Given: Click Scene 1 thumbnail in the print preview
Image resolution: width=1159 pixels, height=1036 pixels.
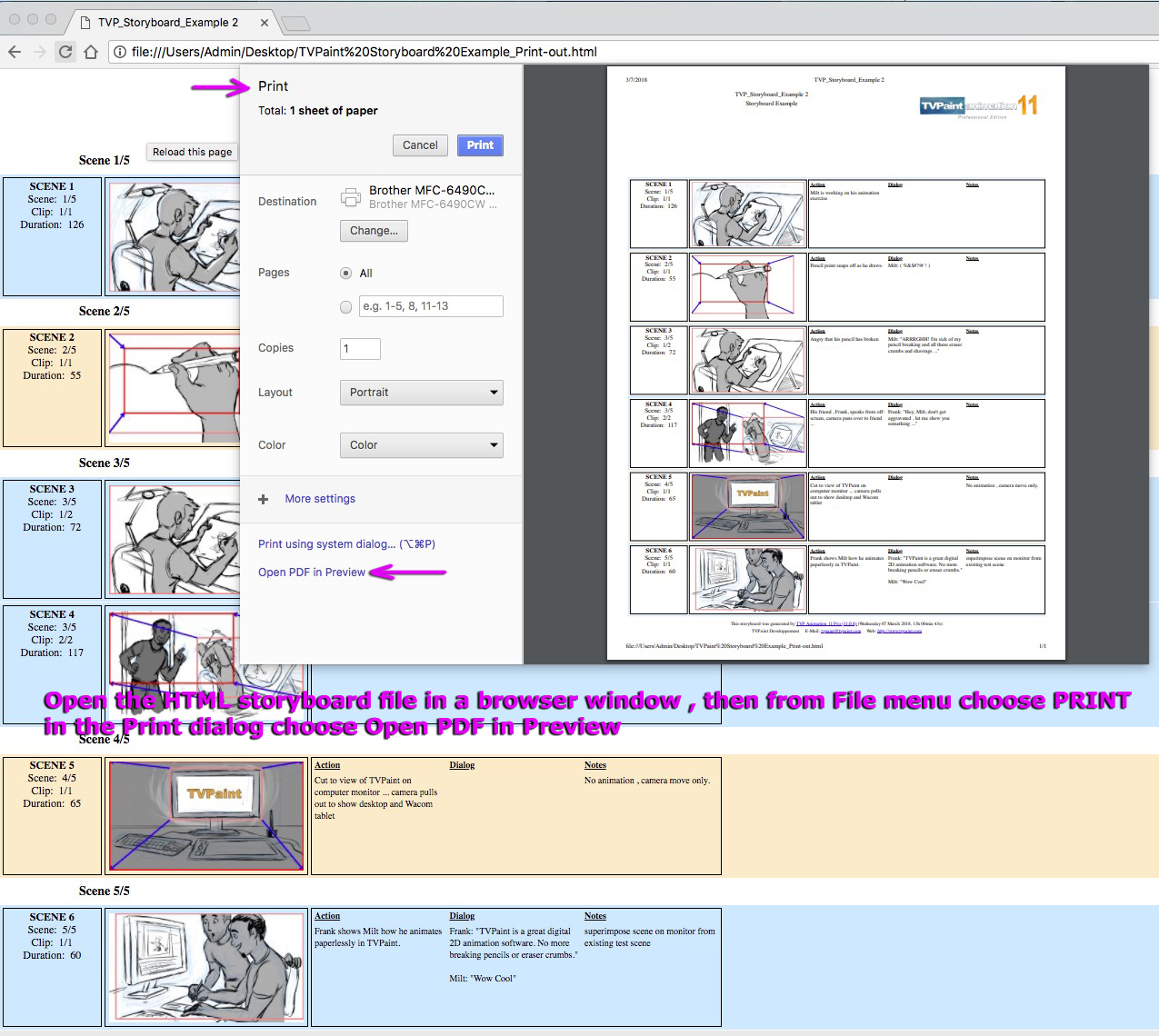Looking at the screenshot, I should (748, 214).
